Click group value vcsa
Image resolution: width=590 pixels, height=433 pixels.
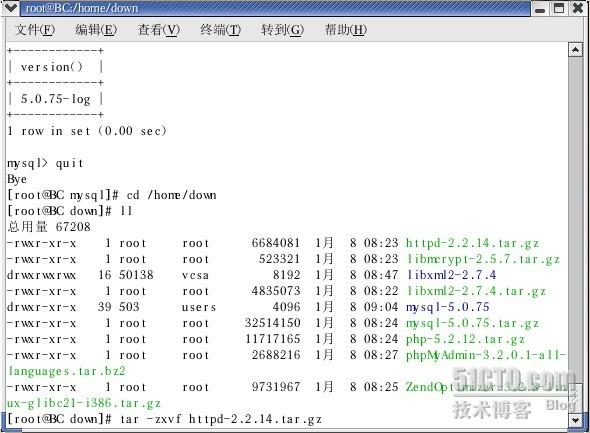click(195, 275)
